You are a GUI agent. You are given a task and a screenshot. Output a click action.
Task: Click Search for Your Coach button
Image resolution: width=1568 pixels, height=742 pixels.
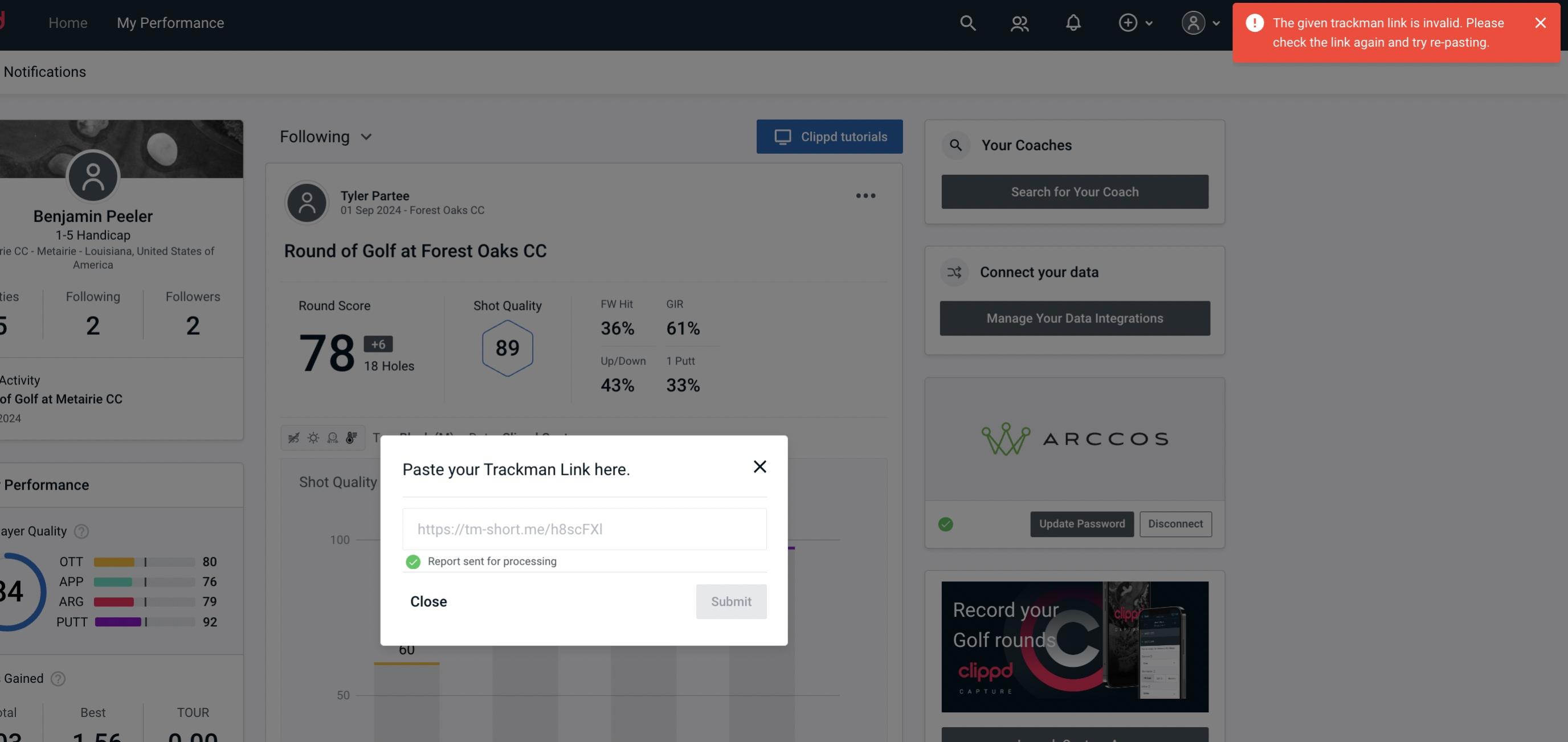(x=1075, y=191)
